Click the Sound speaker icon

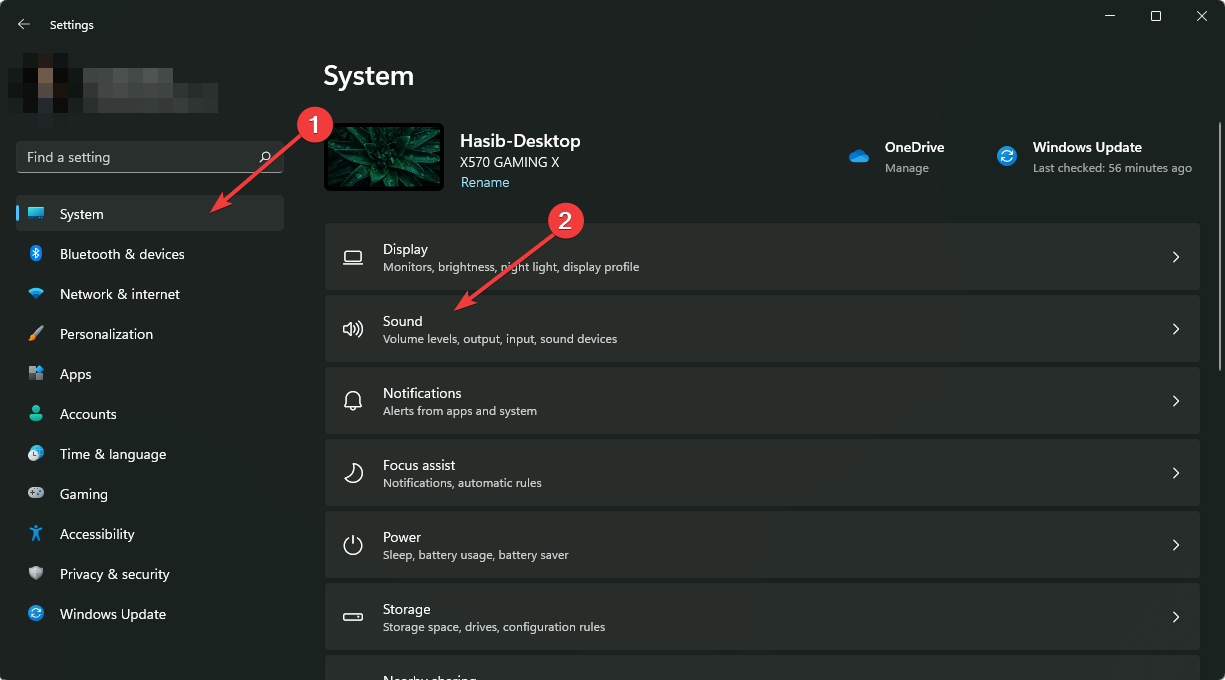[x=353, y=329]
